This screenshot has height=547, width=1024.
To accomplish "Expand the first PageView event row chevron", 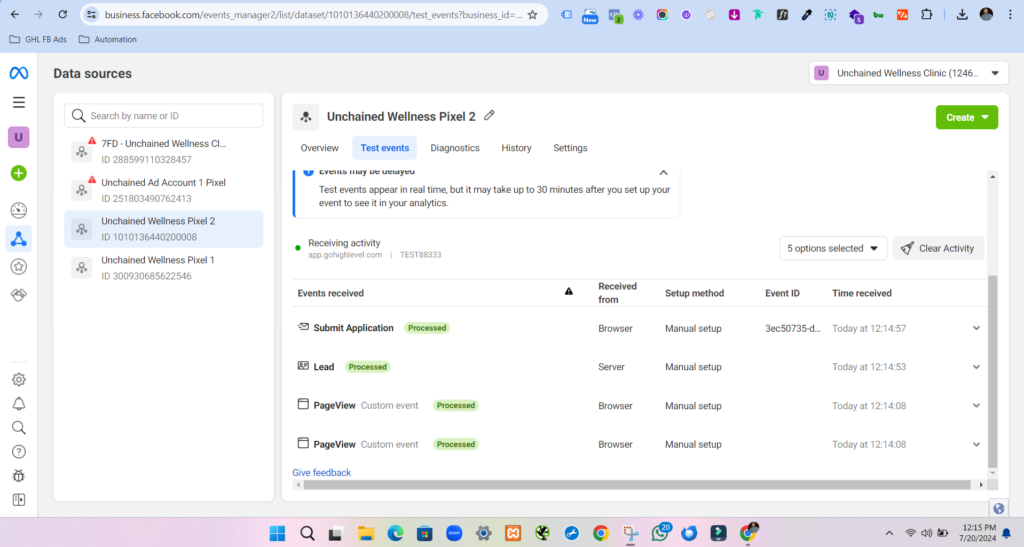I will (976, 405).
